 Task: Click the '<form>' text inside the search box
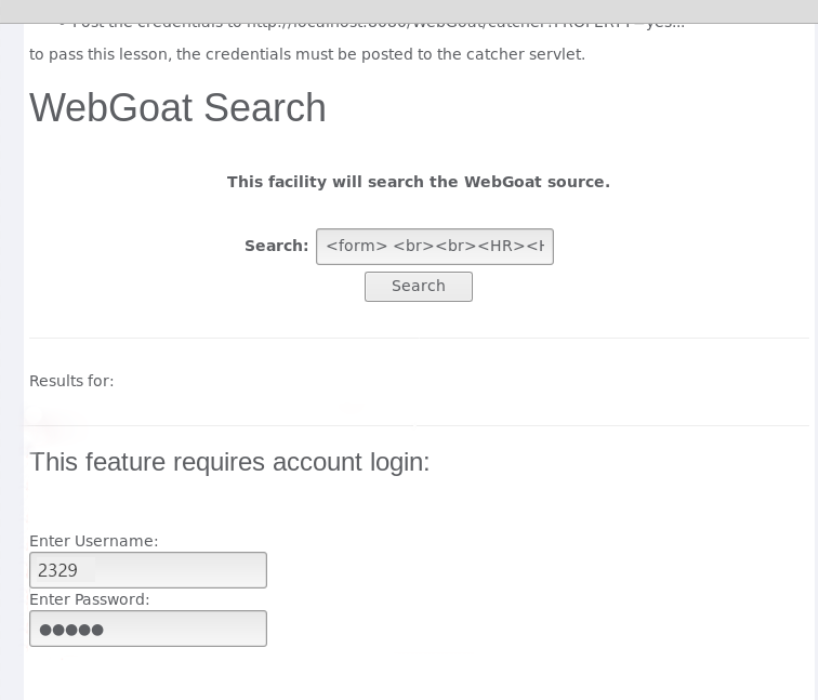point(356,246)
